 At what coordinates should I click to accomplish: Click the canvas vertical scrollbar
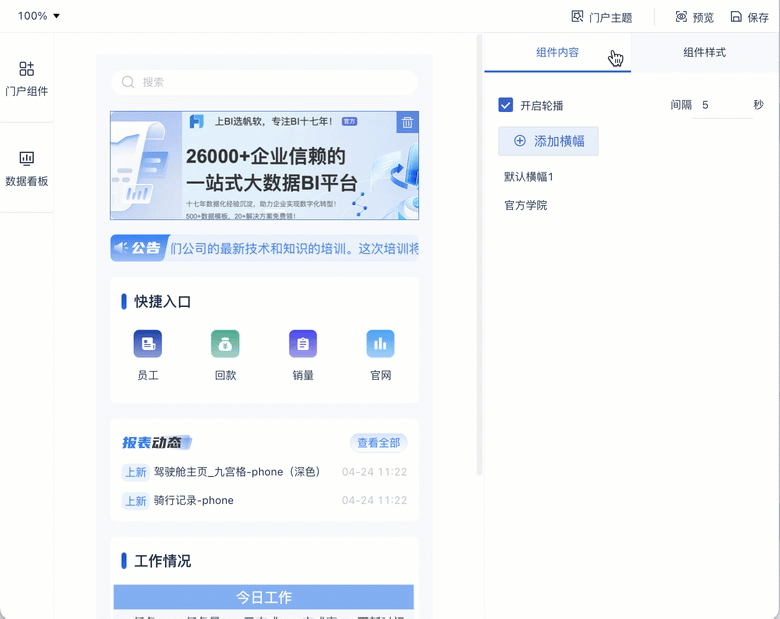[479, 254]
